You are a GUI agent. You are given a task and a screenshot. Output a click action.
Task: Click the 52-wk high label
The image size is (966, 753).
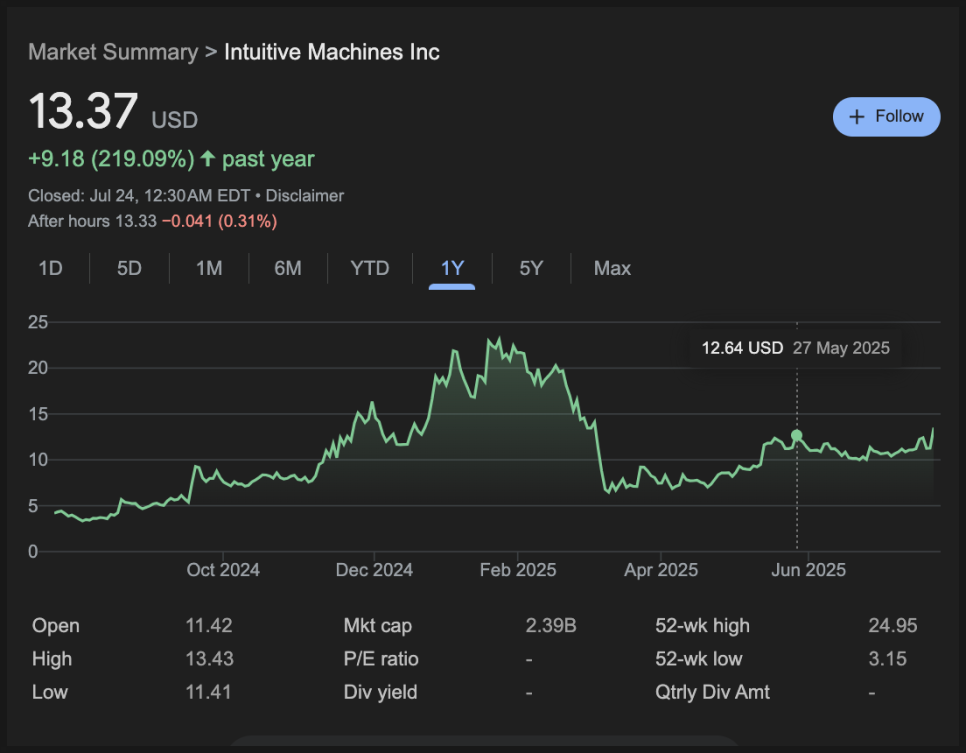[x=702, y=625]
